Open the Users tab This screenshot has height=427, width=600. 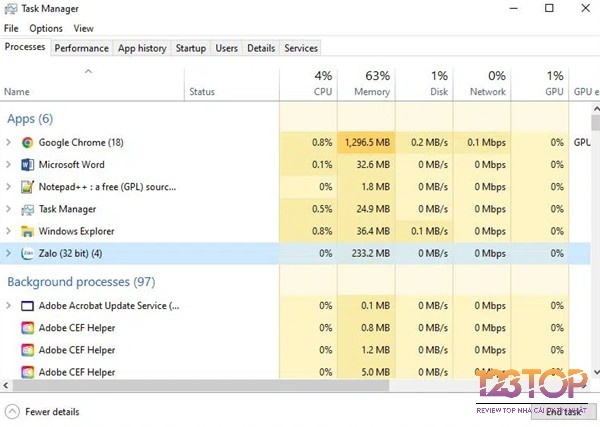(227, 48)
